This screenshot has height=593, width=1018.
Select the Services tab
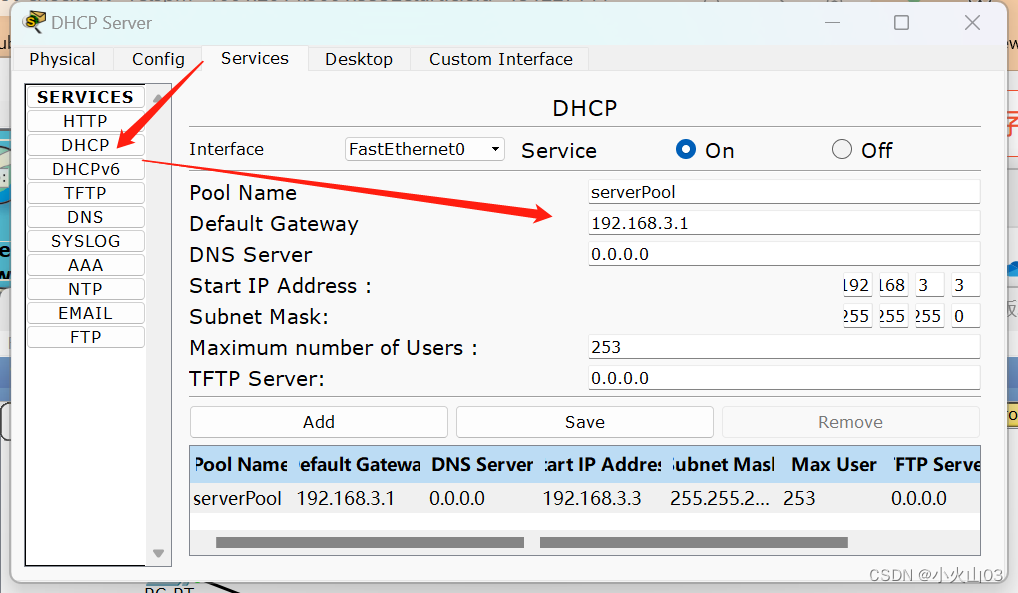pos(254,58)
